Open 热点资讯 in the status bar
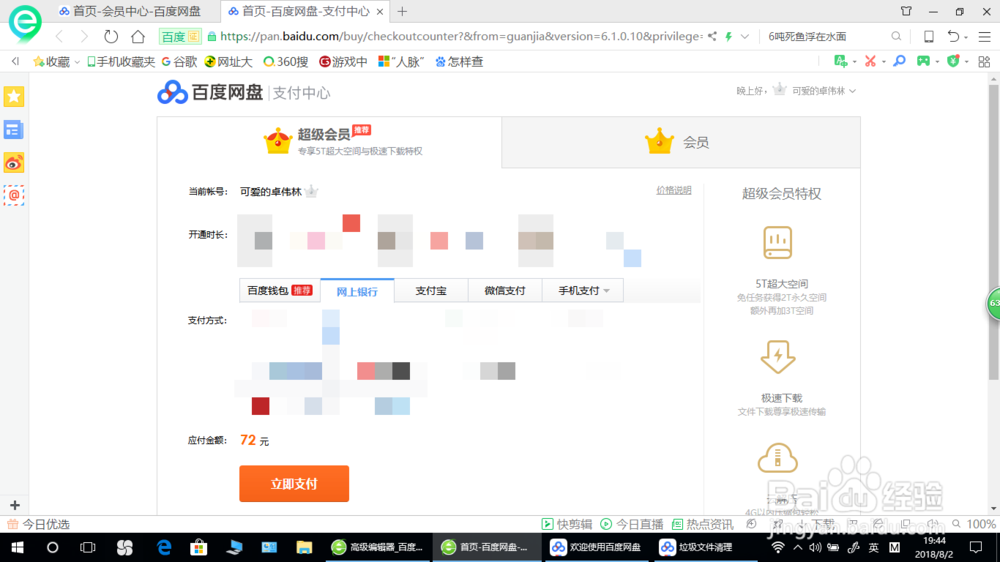 703,524
